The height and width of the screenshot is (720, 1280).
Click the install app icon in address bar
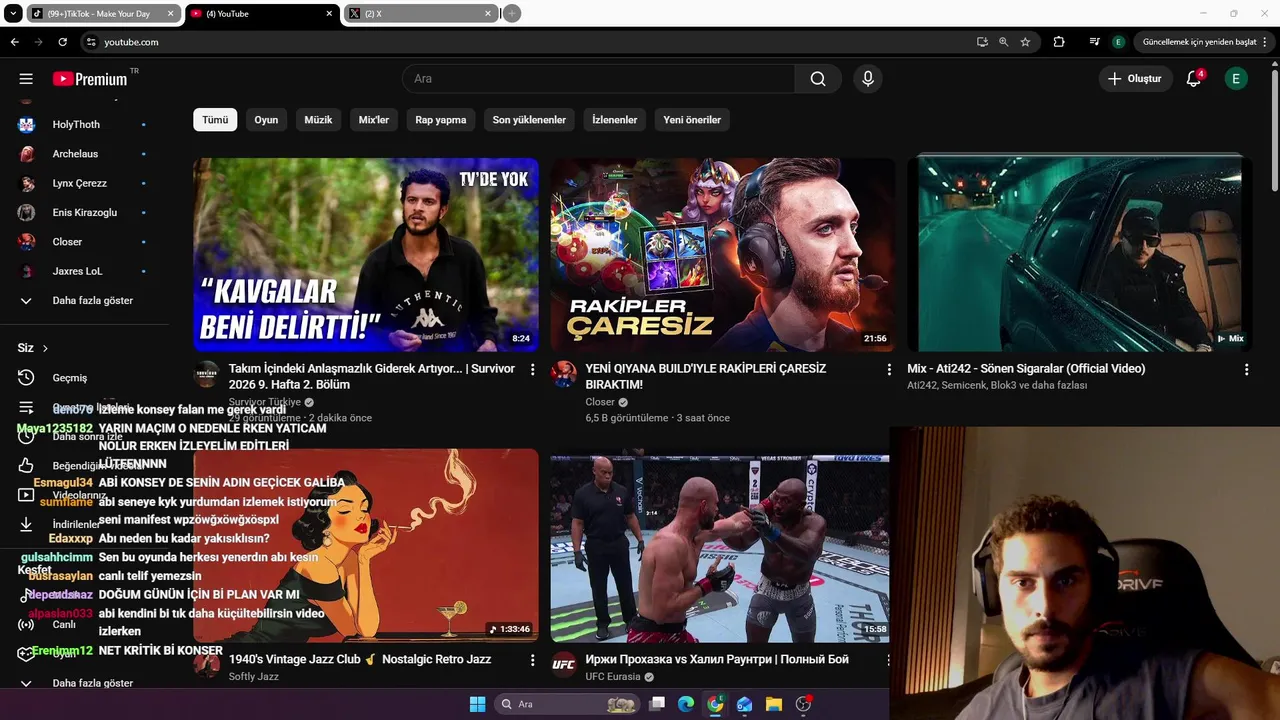[x=982, y=42]
